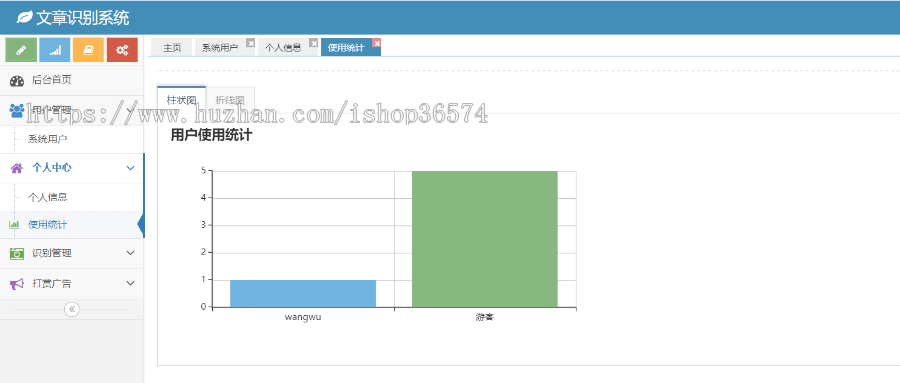Click the blue signal bars shortcut button
The image size is (900, 383).
[55, 50]
